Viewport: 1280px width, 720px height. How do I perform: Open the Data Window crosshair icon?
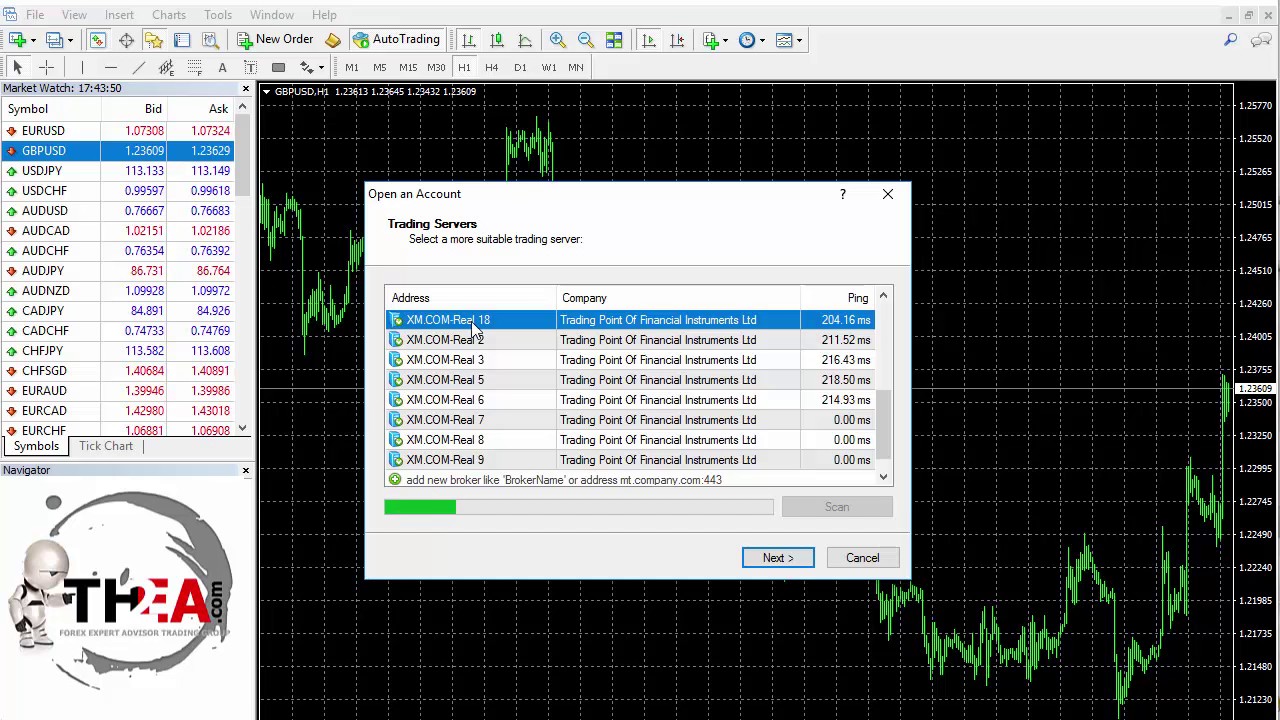[x=126, y=40]
